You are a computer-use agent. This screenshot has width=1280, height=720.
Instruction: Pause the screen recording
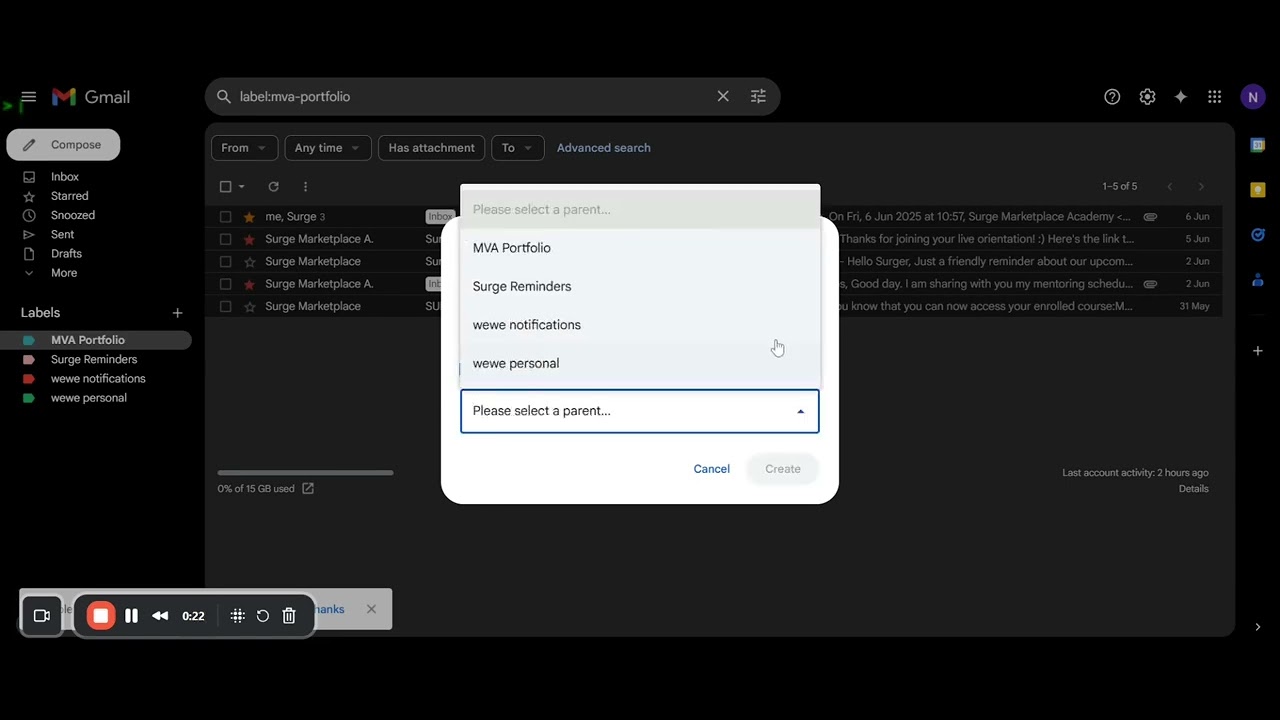pyautogui.click(x=131, y=616)
